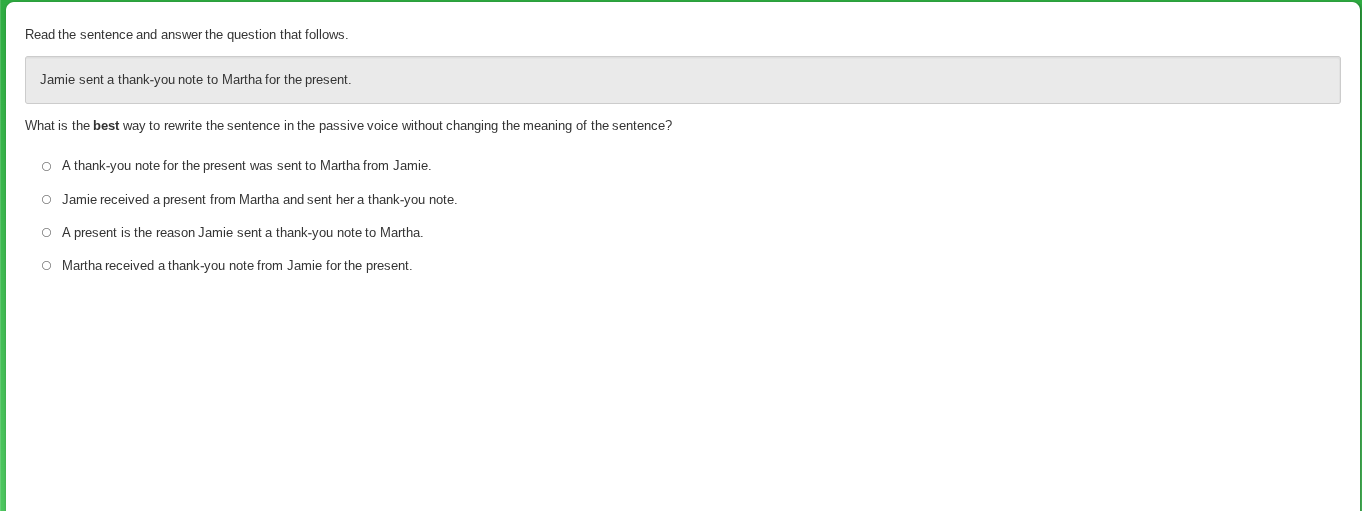Image resolution: width=1362 pixels, height=511 pixels.
Task: Click the word "Jamie" in the gray sentence box
Action: [57, 80]
